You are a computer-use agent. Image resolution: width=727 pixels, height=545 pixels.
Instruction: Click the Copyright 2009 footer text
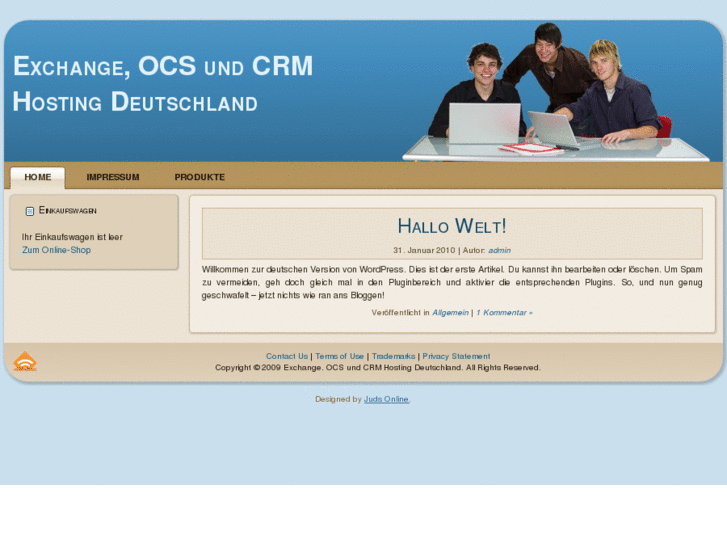[x=378, y=367]
